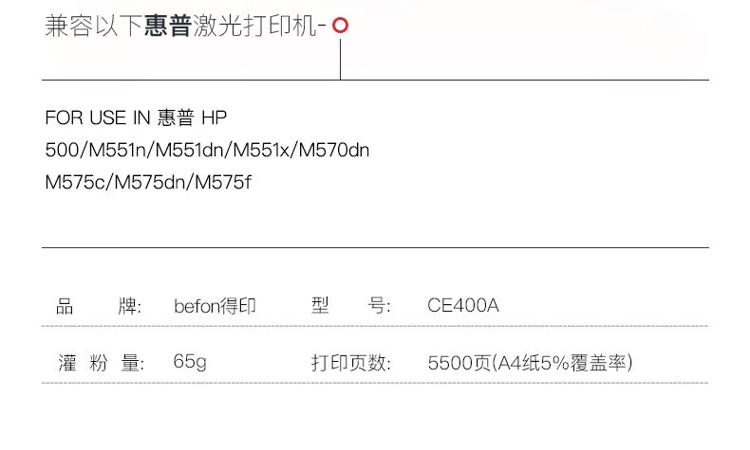The height and width of the screenshot is (450, 750).
Task: Click the M575f model text
Action: point(223,182)
